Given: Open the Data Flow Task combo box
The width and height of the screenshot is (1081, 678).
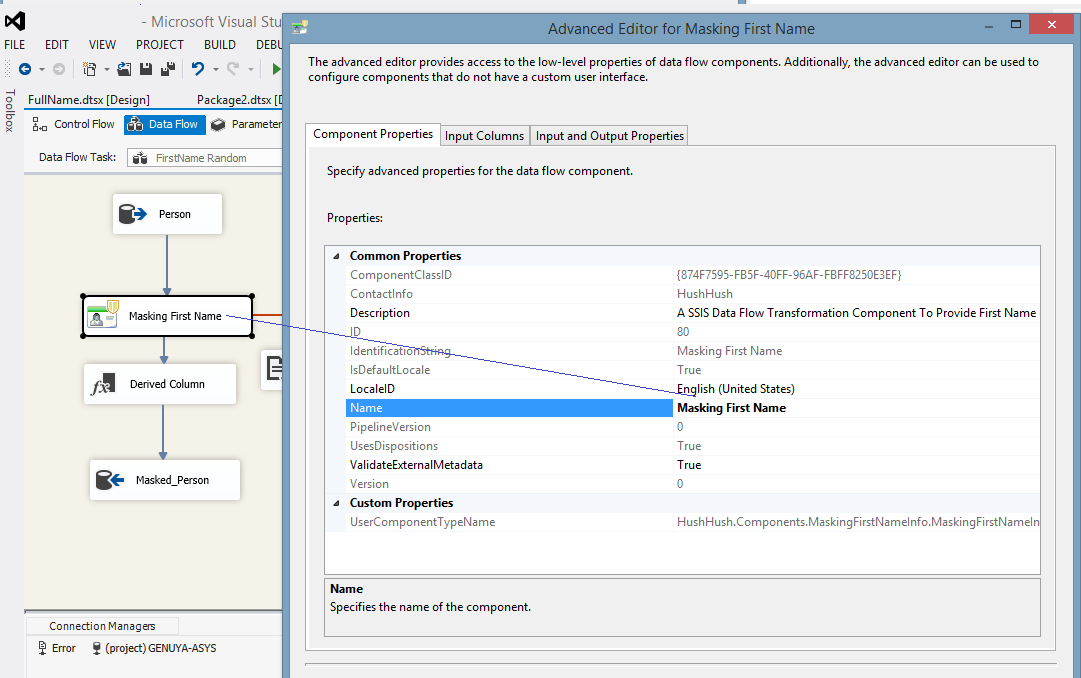Looking at the screenshot, I should [205, 158].
